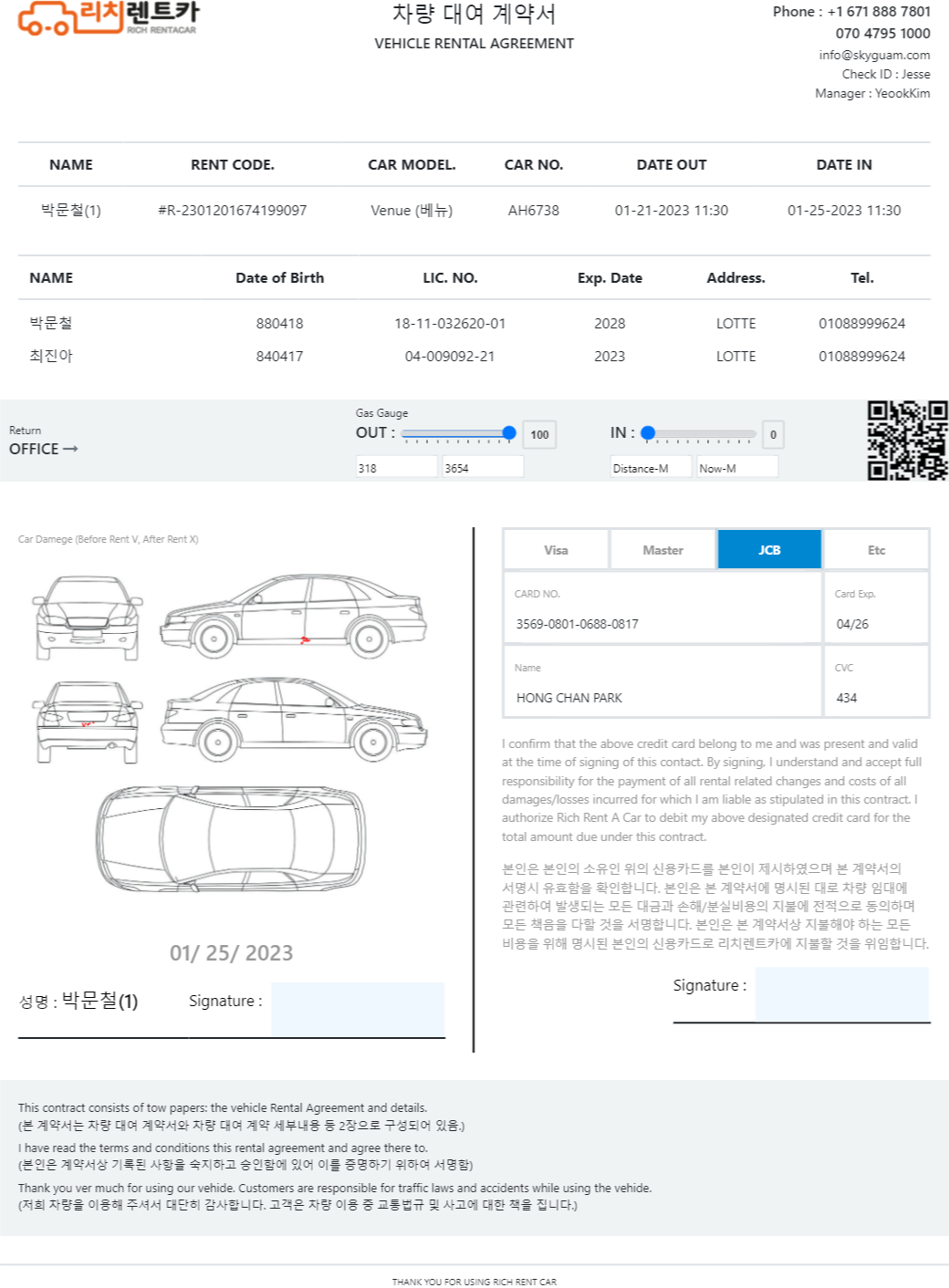The height and width of the screenshot is (1288, 949).
Task: Click the phone number +1 671 888 7801
Action: coord(879,12)
